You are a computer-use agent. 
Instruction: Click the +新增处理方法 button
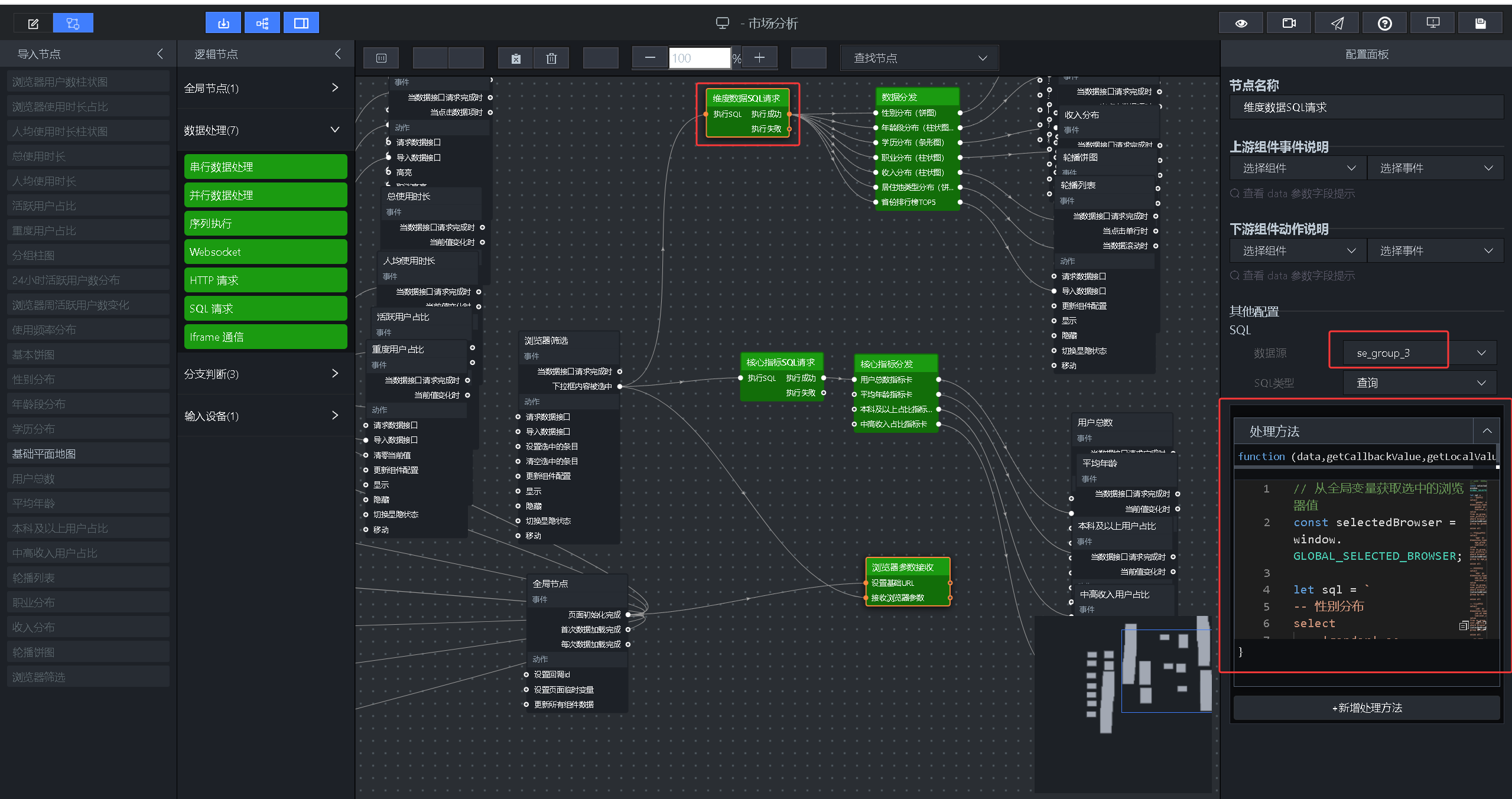(x=1367, y=707)
